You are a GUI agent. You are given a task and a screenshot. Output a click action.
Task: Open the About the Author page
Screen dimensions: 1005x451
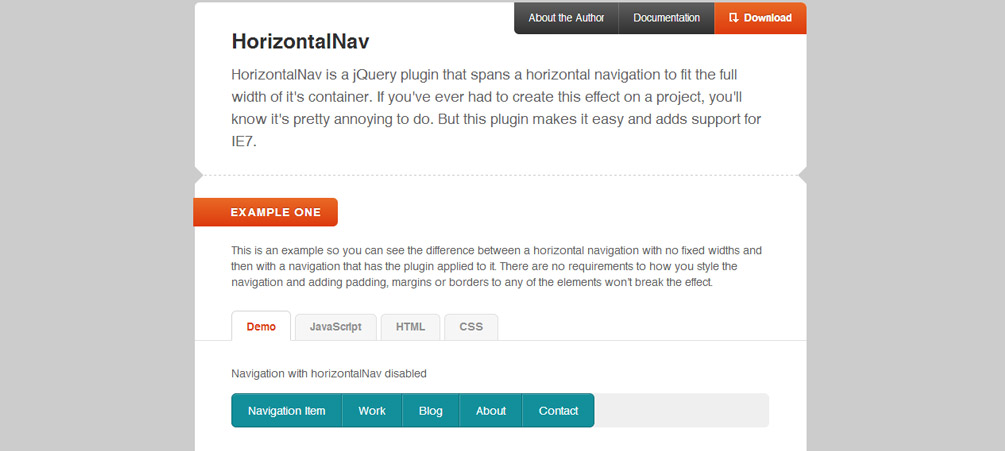tap(566, 18)
